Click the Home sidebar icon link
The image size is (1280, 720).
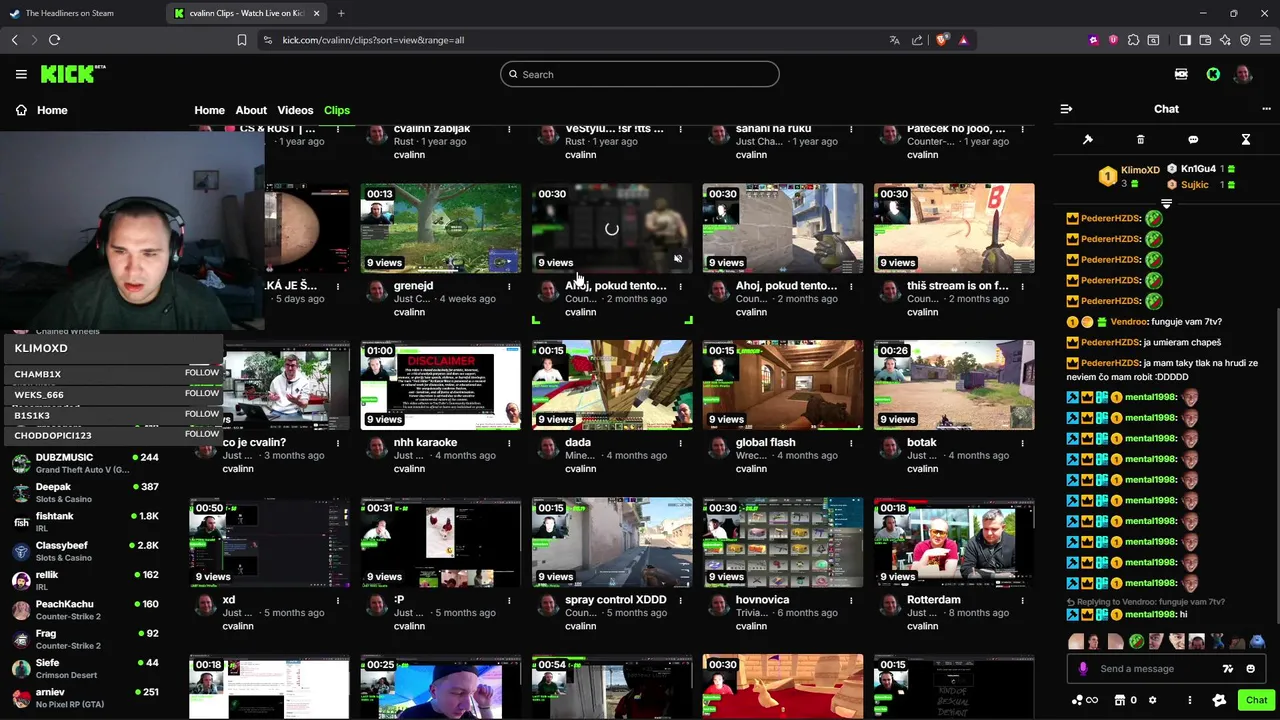point(21,110)
